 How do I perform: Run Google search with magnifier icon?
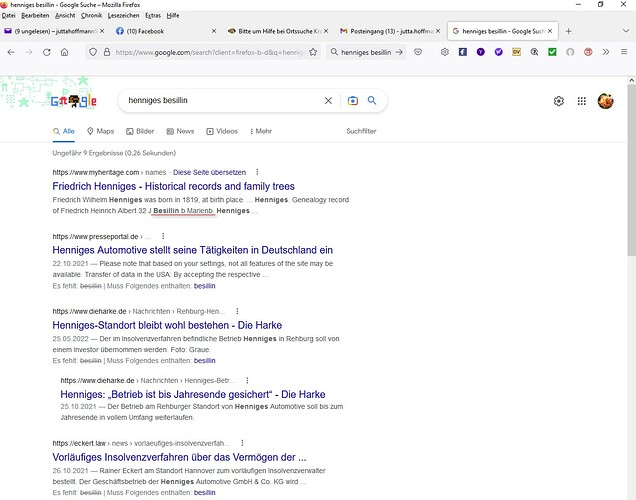[x=372, y=100]
